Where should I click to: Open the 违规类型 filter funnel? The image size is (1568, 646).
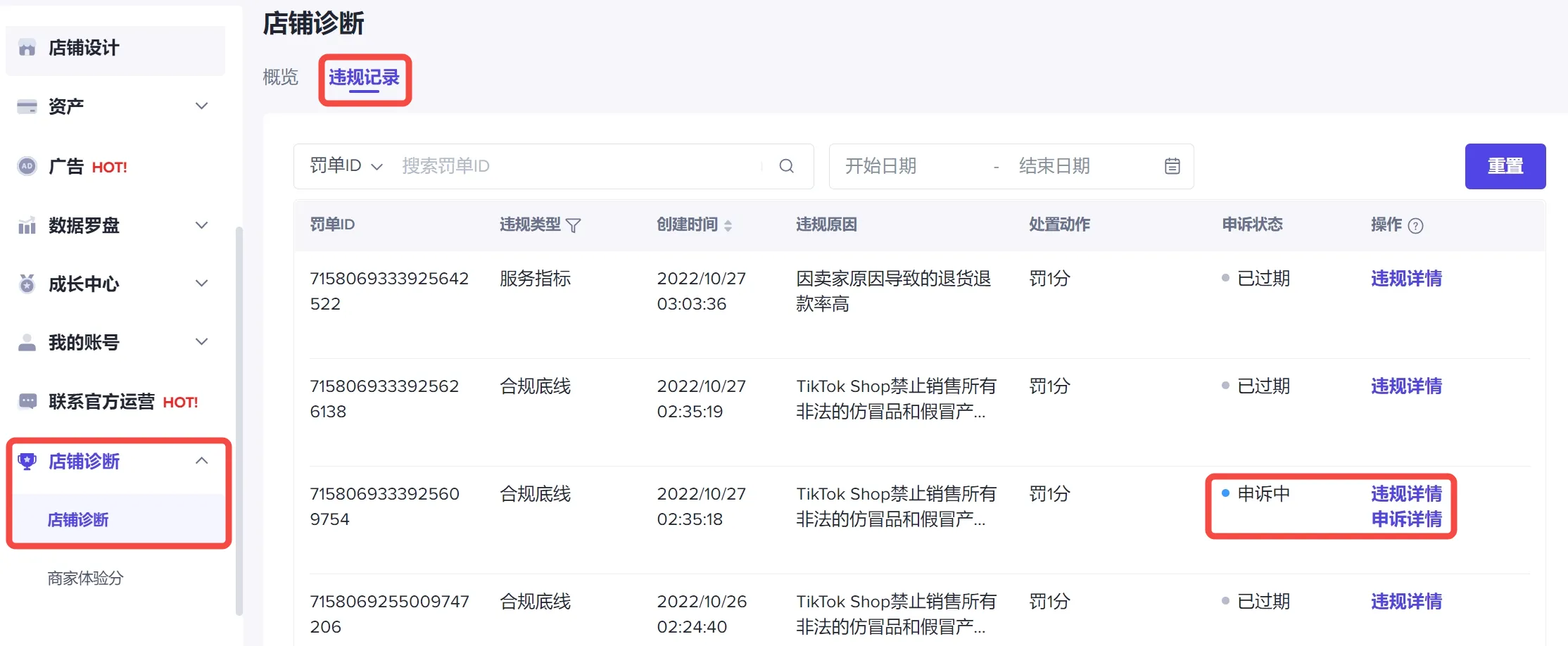coord(575,225)
